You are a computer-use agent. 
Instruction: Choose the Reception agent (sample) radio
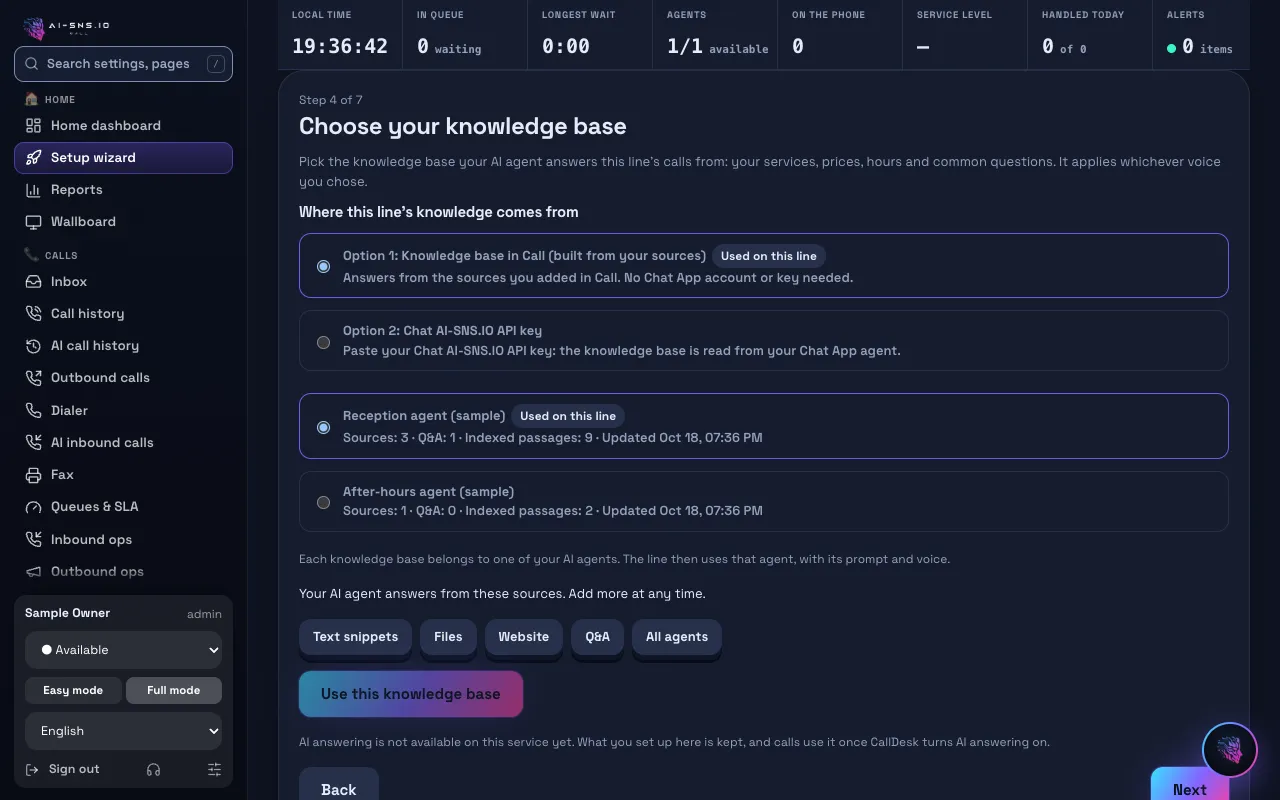tap(323, 427)
